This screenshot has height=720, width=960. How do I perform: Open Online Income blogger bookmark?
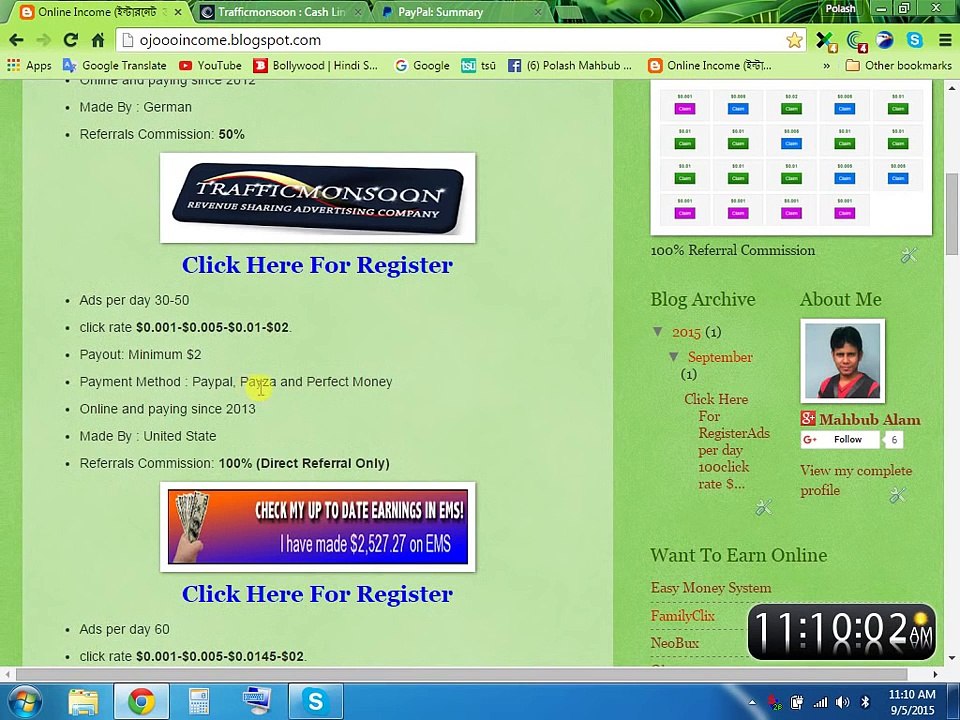[710, 66]
